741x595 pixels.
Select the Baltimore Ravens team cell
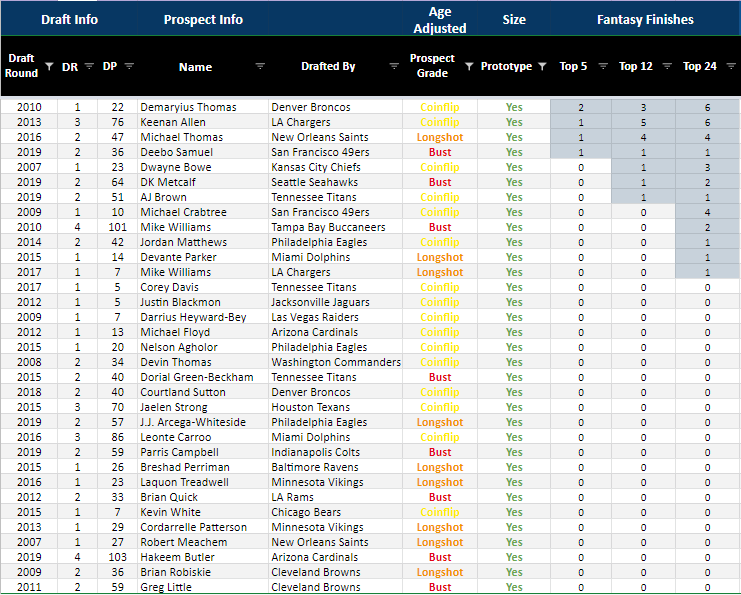[336, 467]
